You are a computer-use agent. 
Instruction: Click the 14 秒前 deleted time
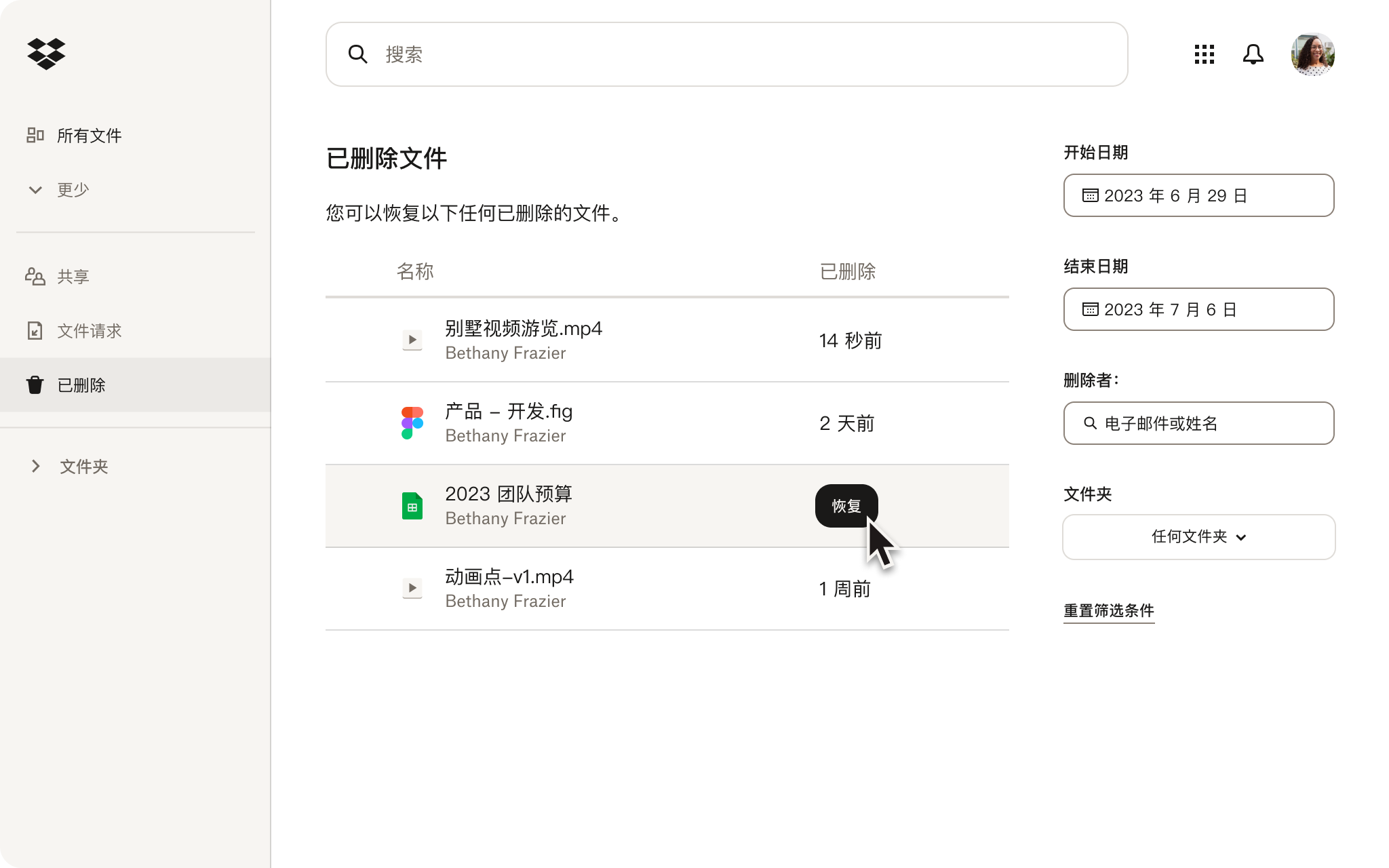point(850,340)
